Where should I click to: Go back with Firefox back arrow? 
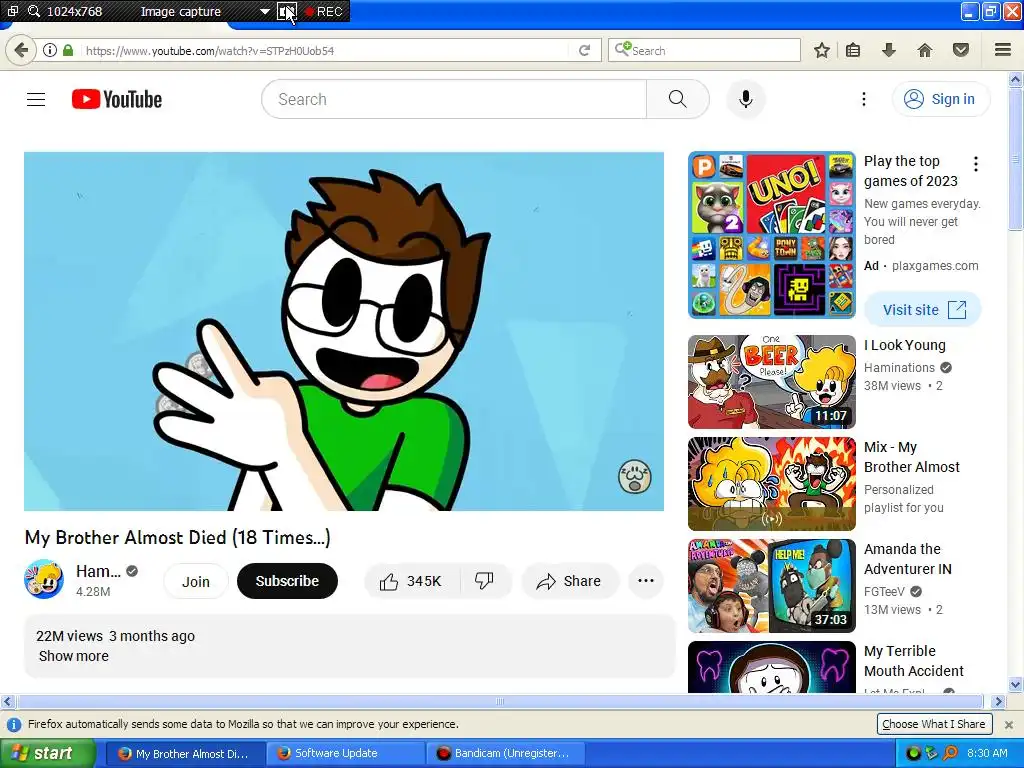(x=22, y=50)
